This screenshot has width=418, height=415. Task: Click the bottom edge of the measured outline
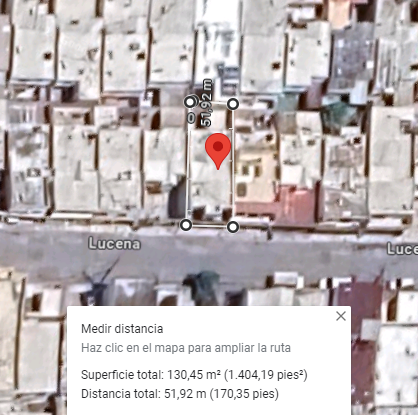point(209,226)
